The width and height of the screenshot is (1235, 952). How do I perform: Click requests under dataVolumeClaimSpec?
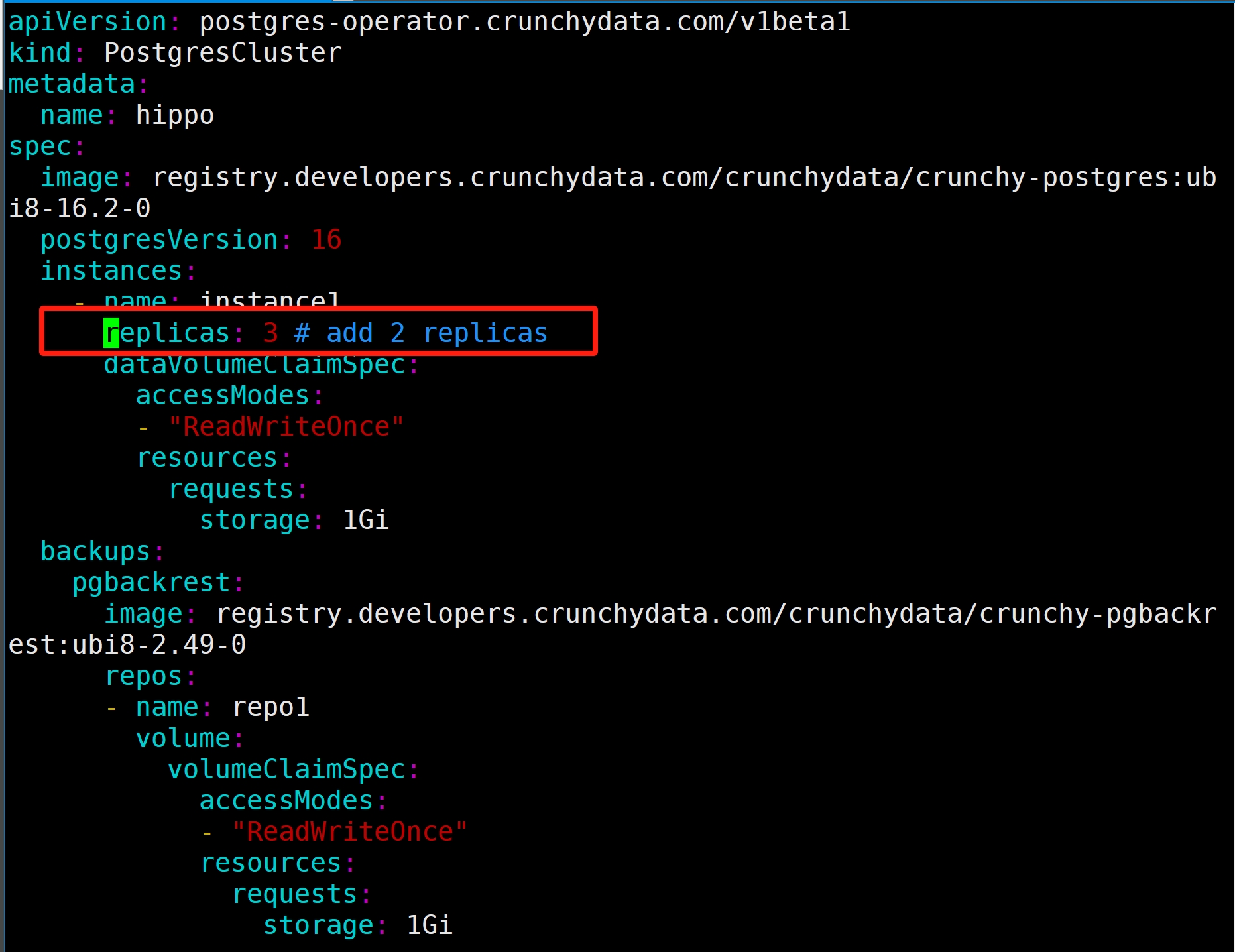tap(231, 489)
